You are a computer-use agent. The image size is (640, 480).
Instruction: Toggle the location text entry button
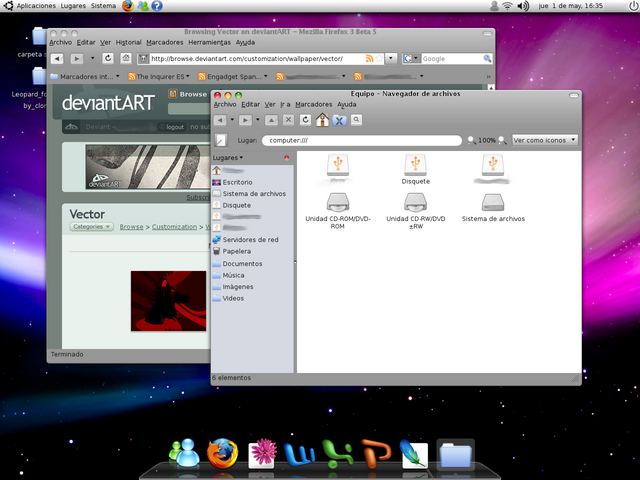(x=221, y=141)
